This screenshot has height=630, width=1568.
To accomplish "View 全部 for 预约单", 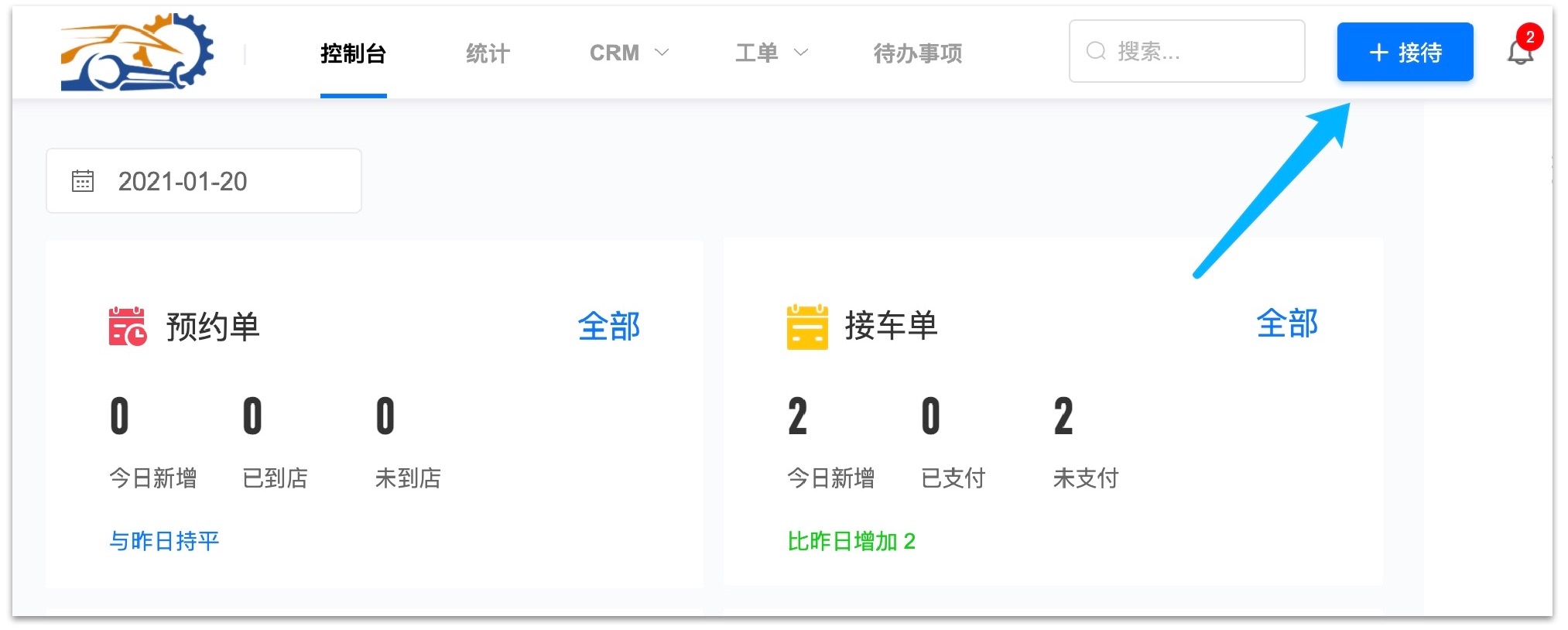I will tap(608, 327).
